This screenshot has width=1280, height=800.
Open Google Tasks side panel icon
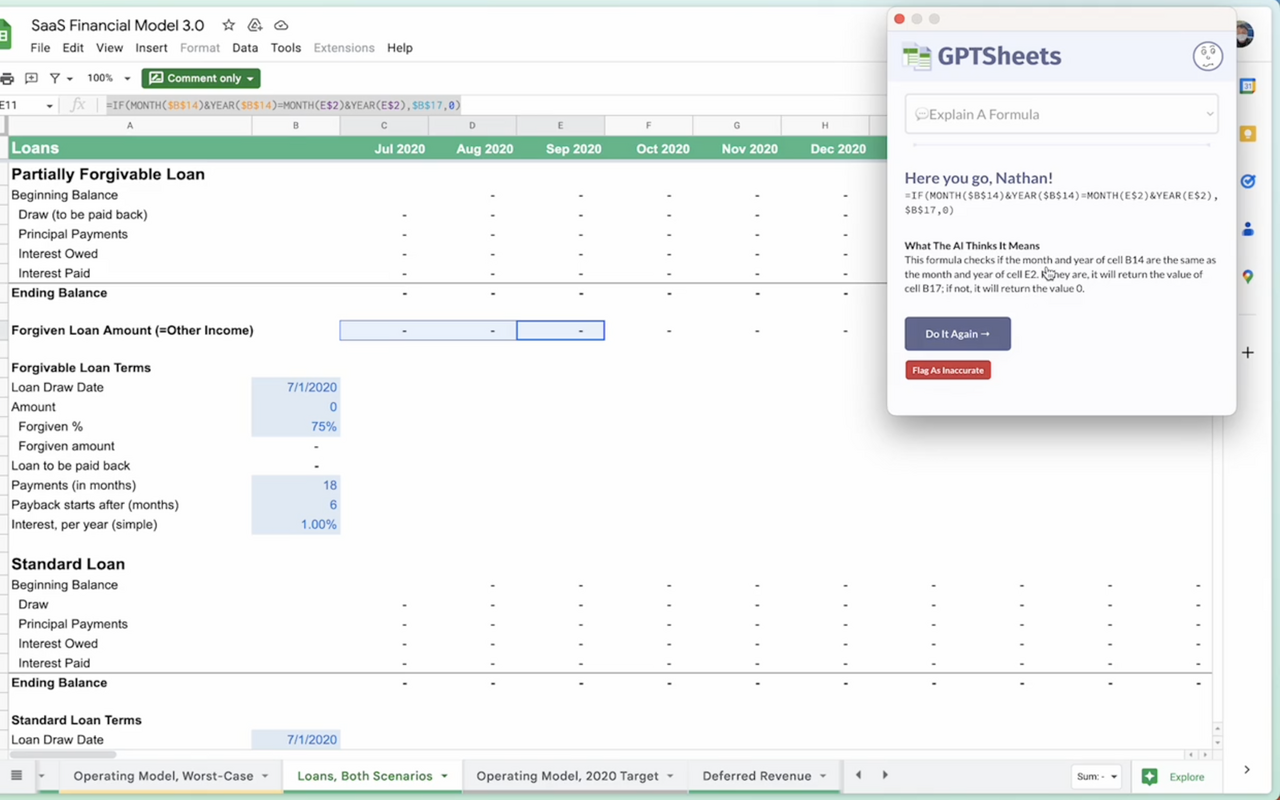click(x=1248, y=181)
